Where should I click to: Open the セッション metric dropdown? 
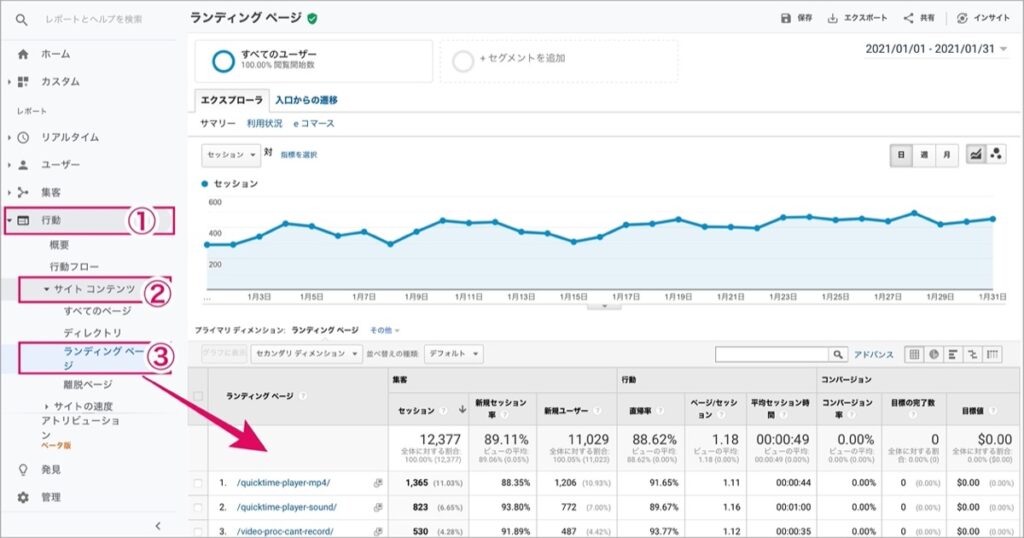[231, 155]
